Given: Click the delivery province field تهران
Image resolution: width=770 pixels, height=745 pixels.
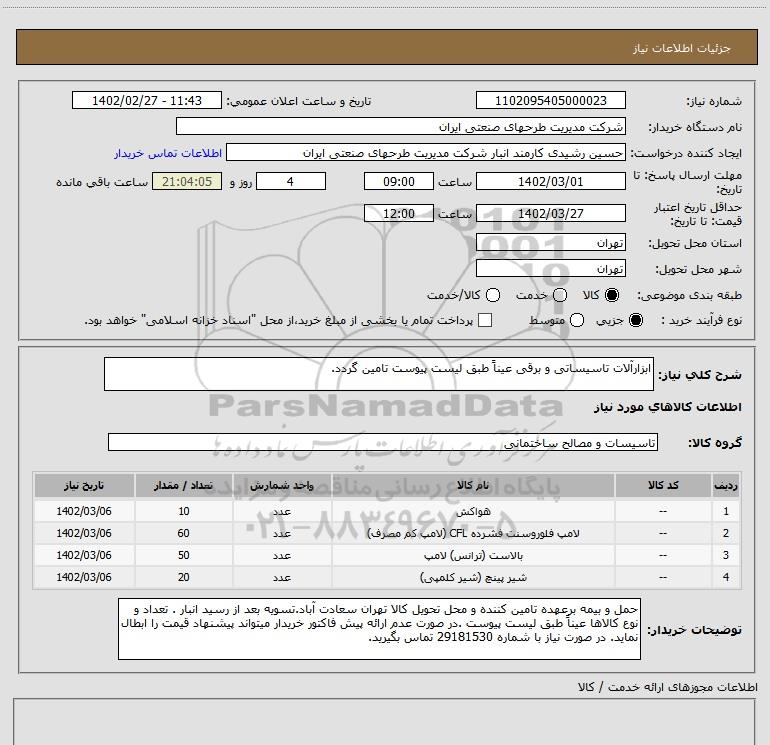Looking at the screenshot, I should click(550, 242).
